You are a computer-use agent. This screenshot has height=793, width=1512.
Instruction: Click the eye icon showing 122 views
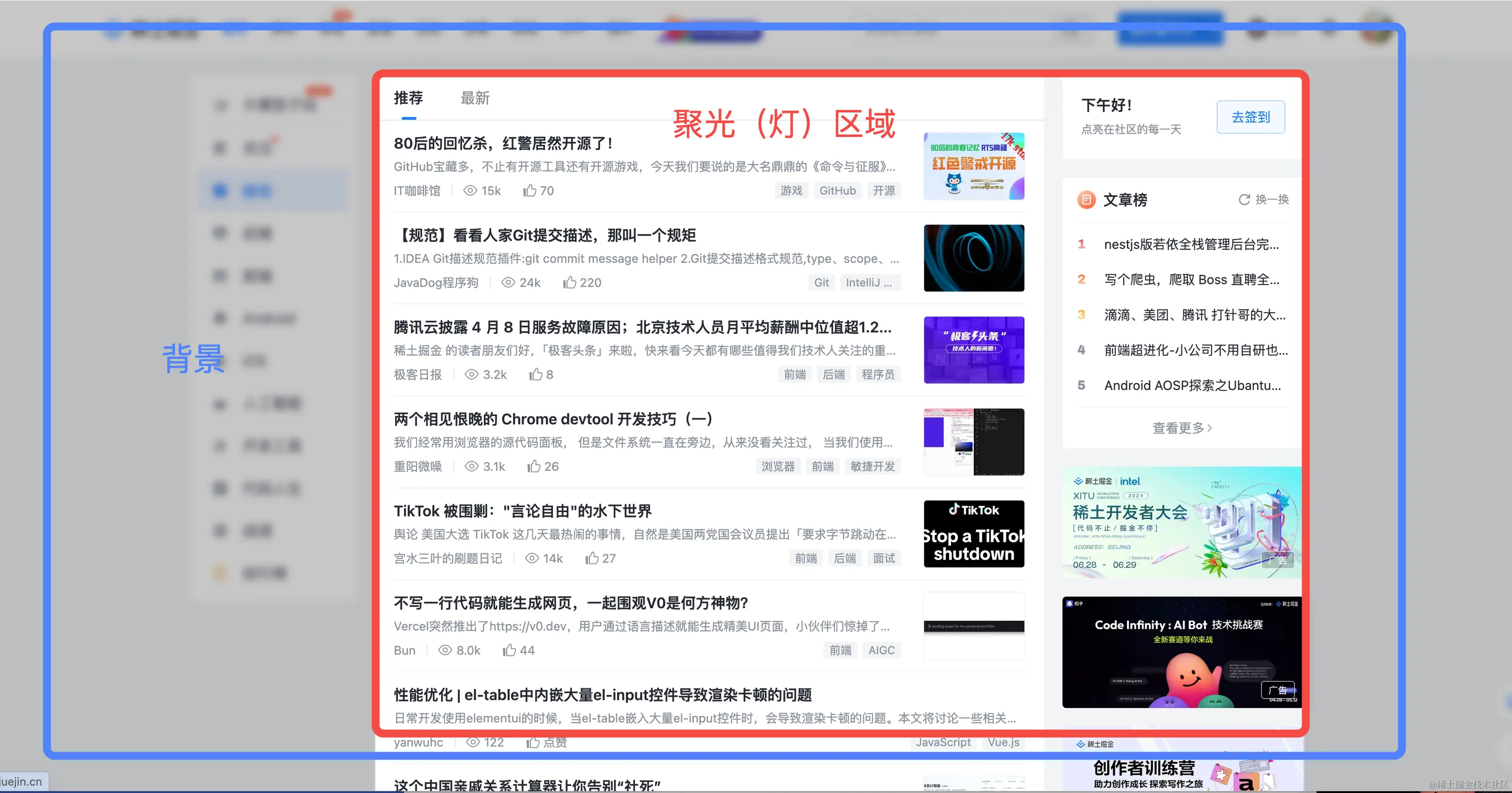coord(473,742)
